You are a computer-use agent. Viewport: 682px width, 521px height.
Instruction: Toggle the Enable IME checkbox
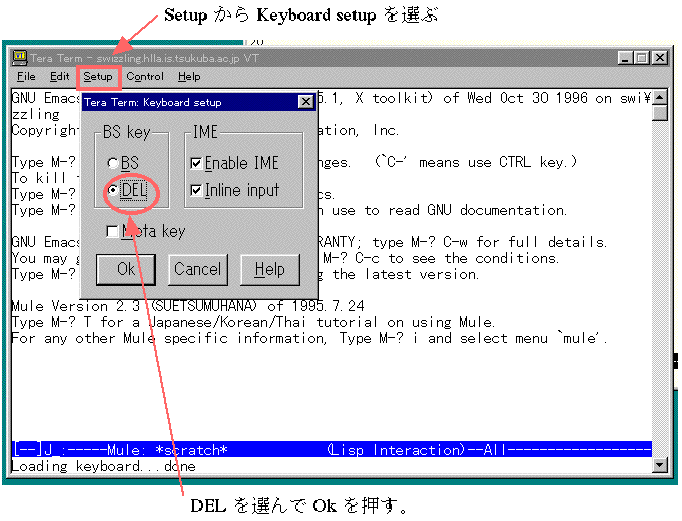coord(196,163)
